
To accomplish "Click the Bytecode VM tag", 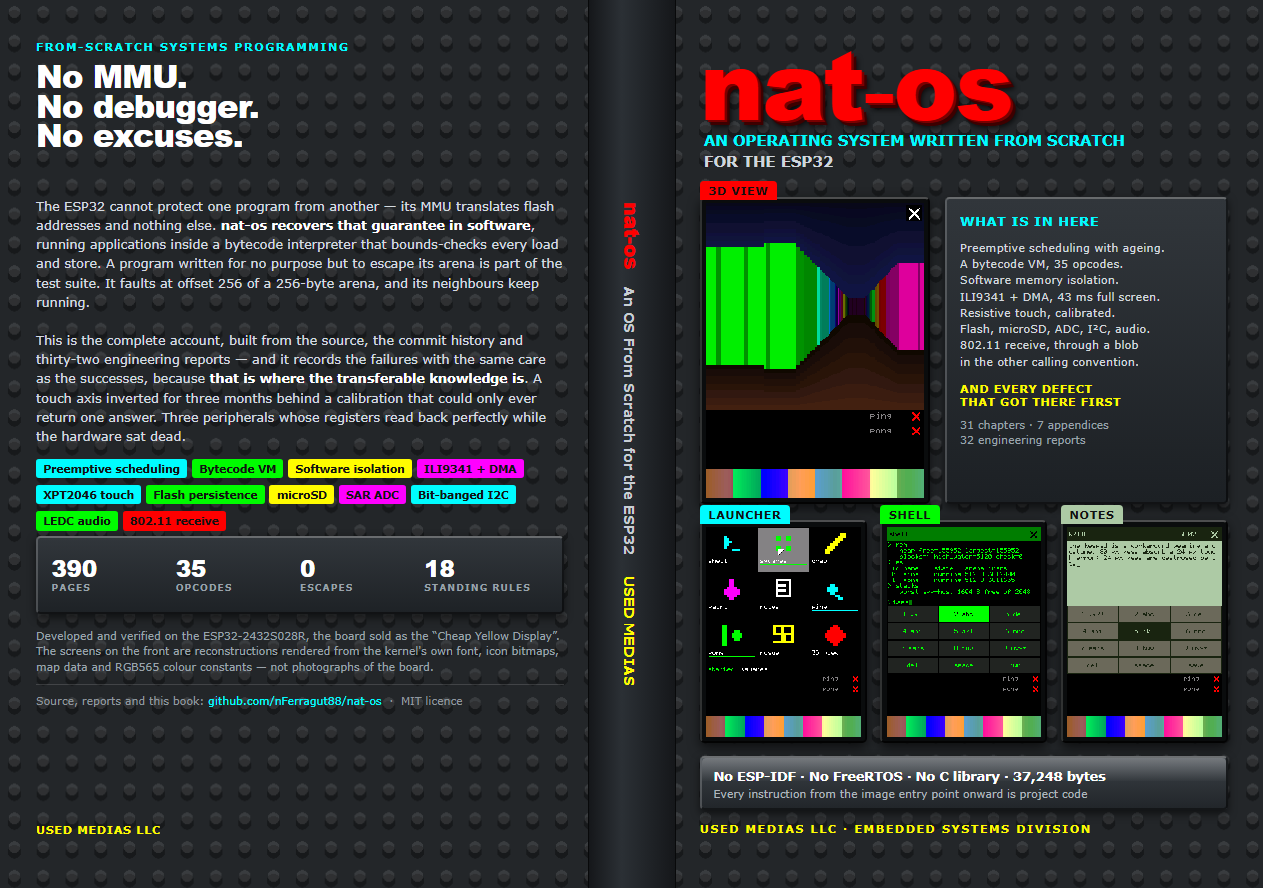I will tap(237, 468).
